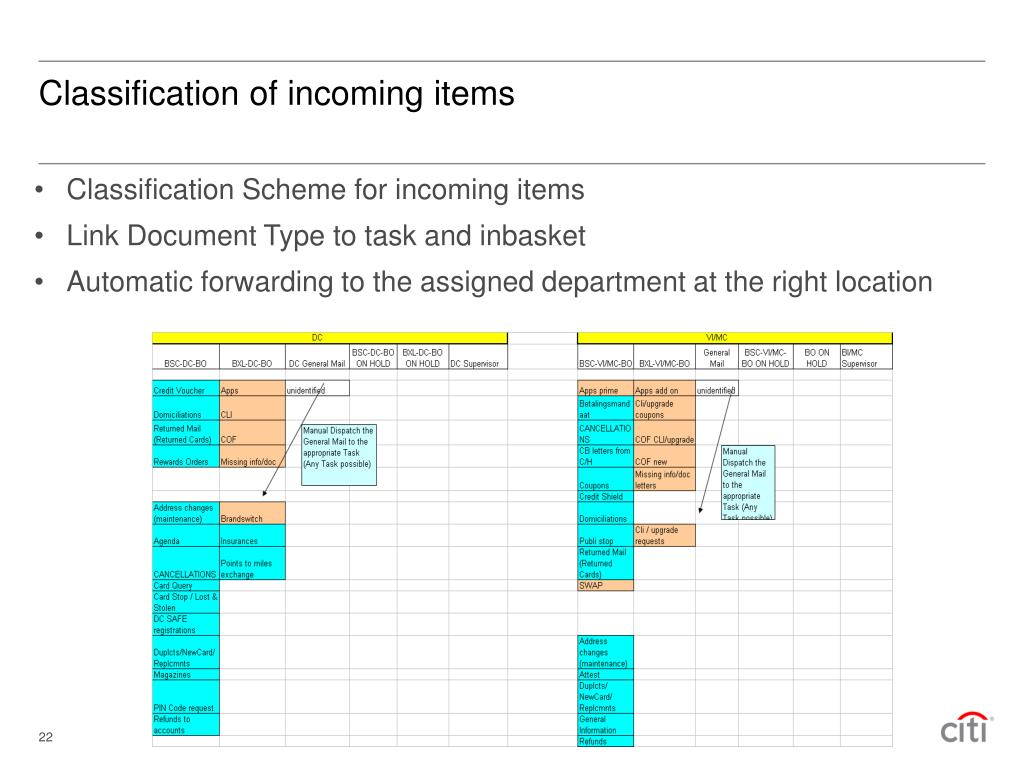
Task: Select bullet 'Link Document Type to task and inbasket'
Action: tap(326, 236)
